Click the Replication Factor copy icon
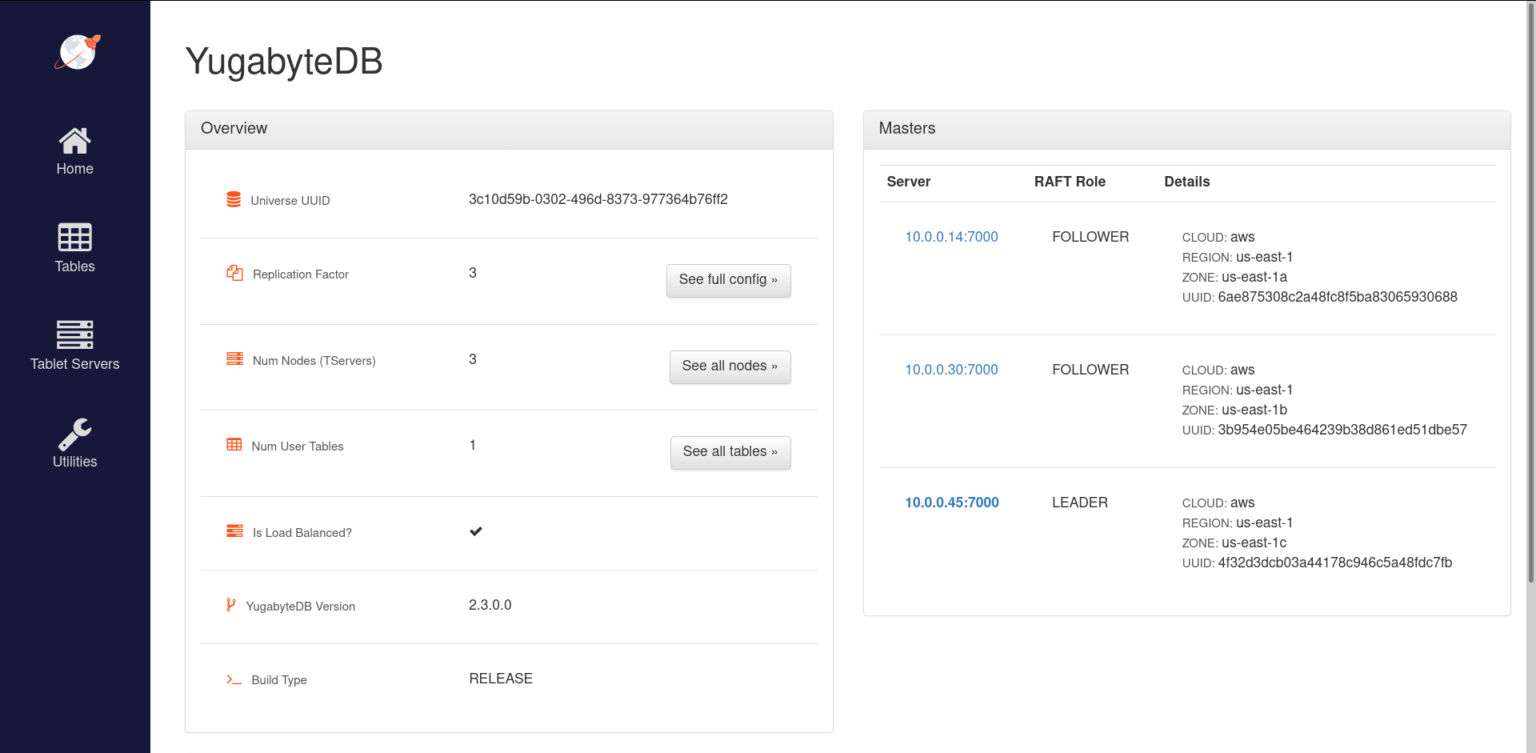The width and height of the screenshot is (1536, 753). [x=235, y=273]
